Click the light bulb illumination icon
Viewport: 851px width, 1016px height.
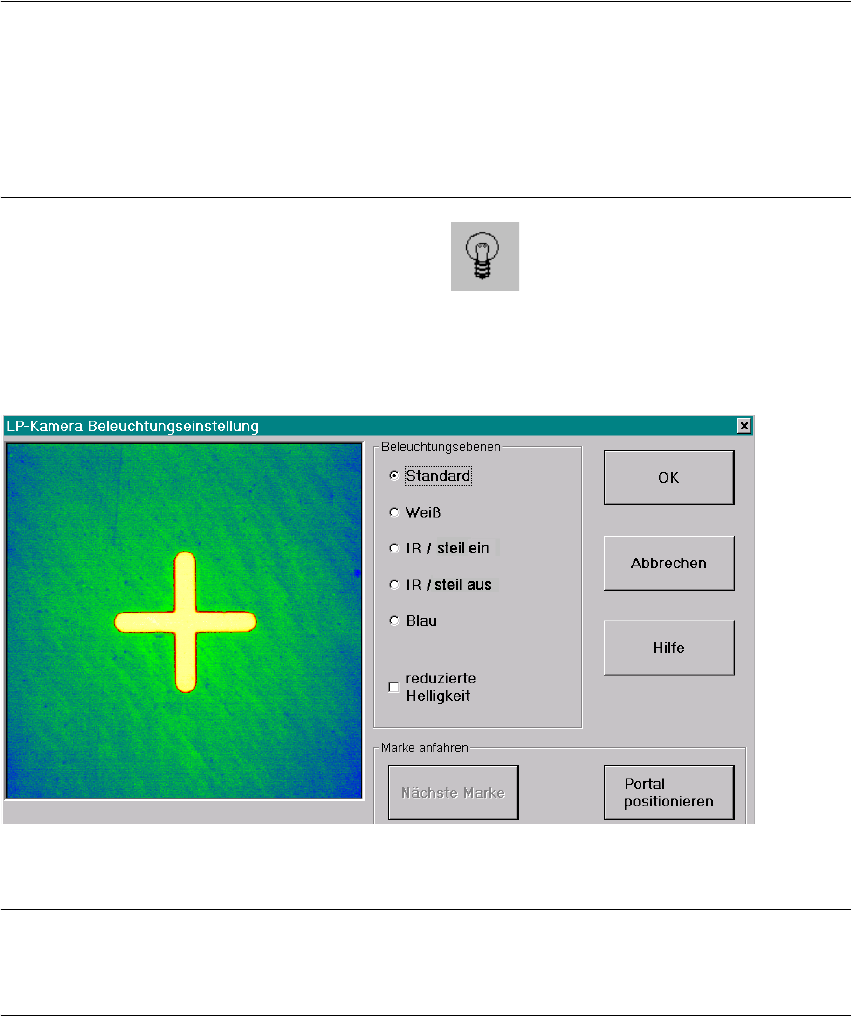[485, 257]
